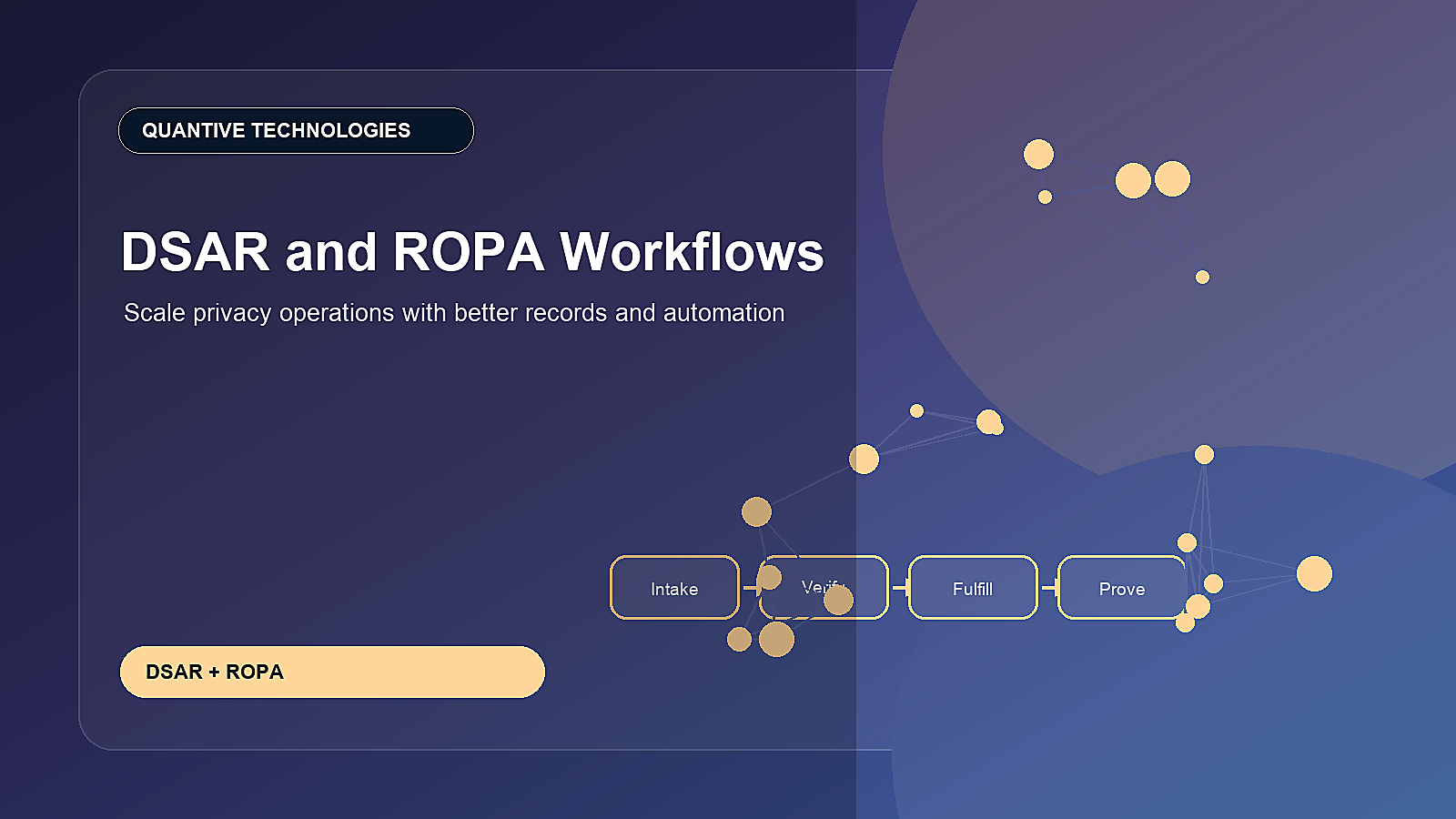Click the QUANTIVE TECHNOLOGIES badge
The image size is (1456, 819).
pos(296,131)
